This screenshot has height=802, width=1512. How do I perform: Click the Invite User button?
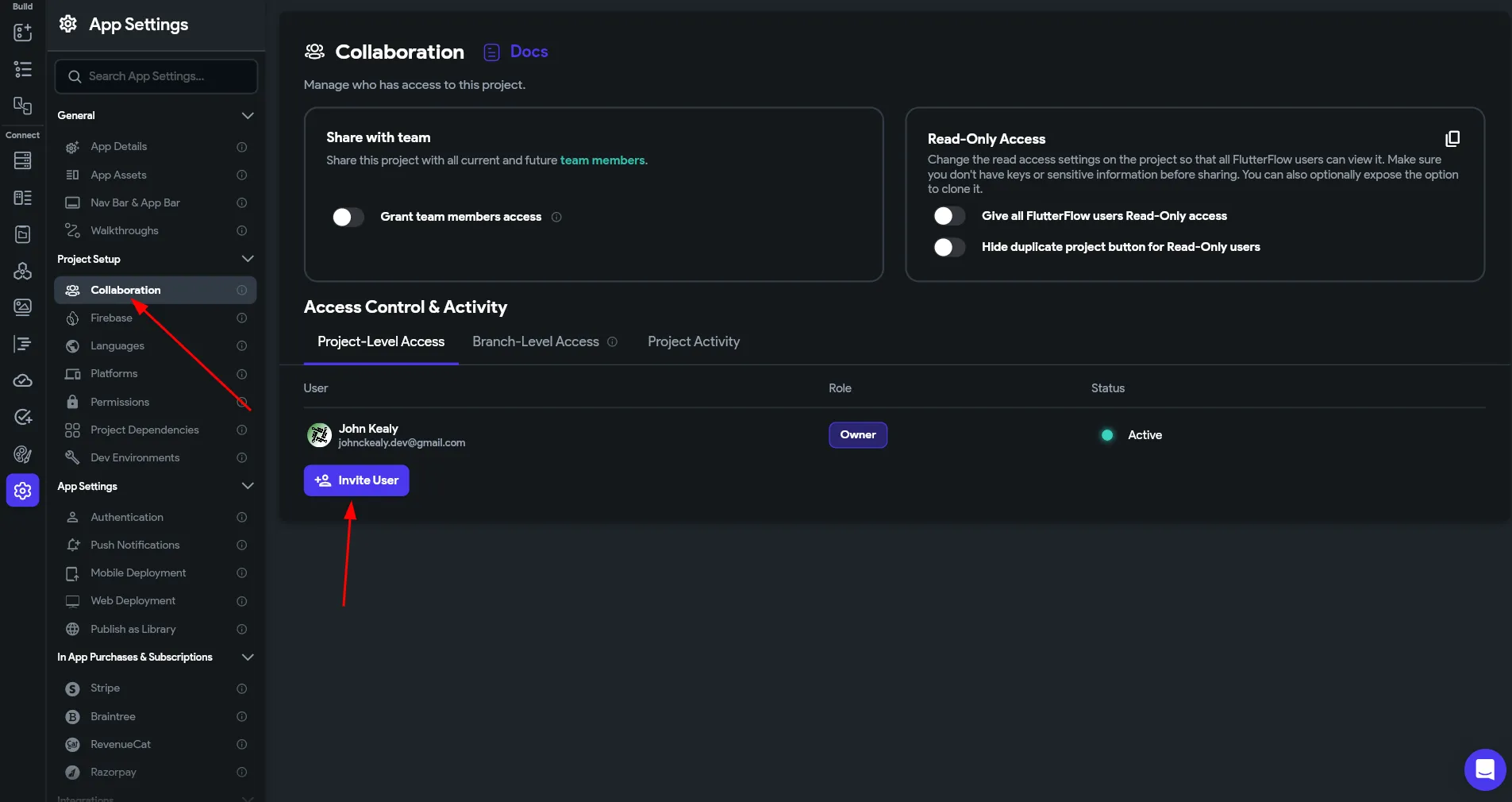pyautogui.click(x=356, y=480)
